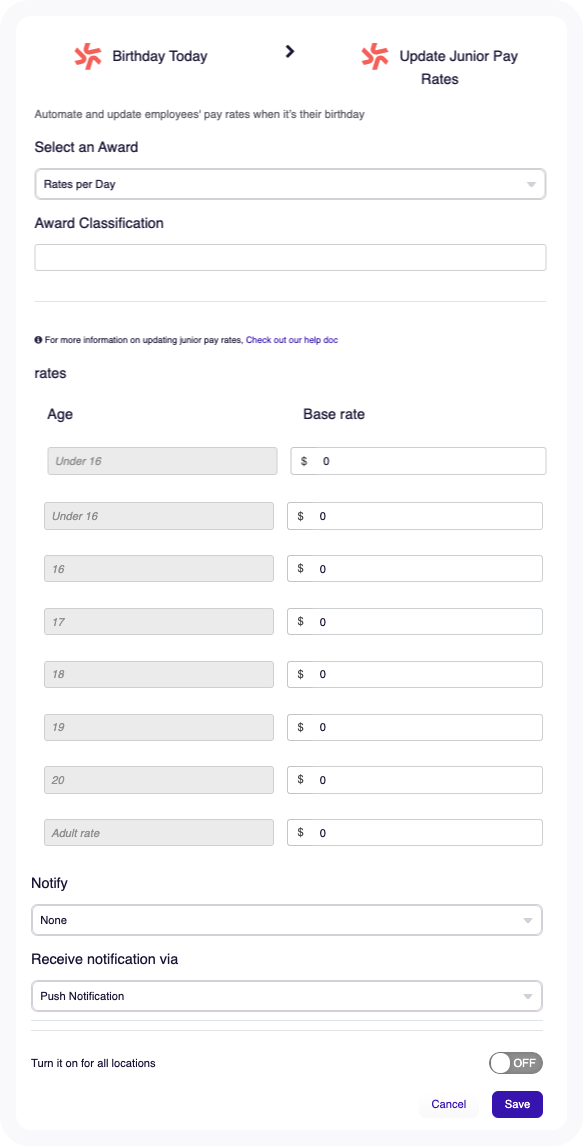Open the Select an Award dropdown

290,184
